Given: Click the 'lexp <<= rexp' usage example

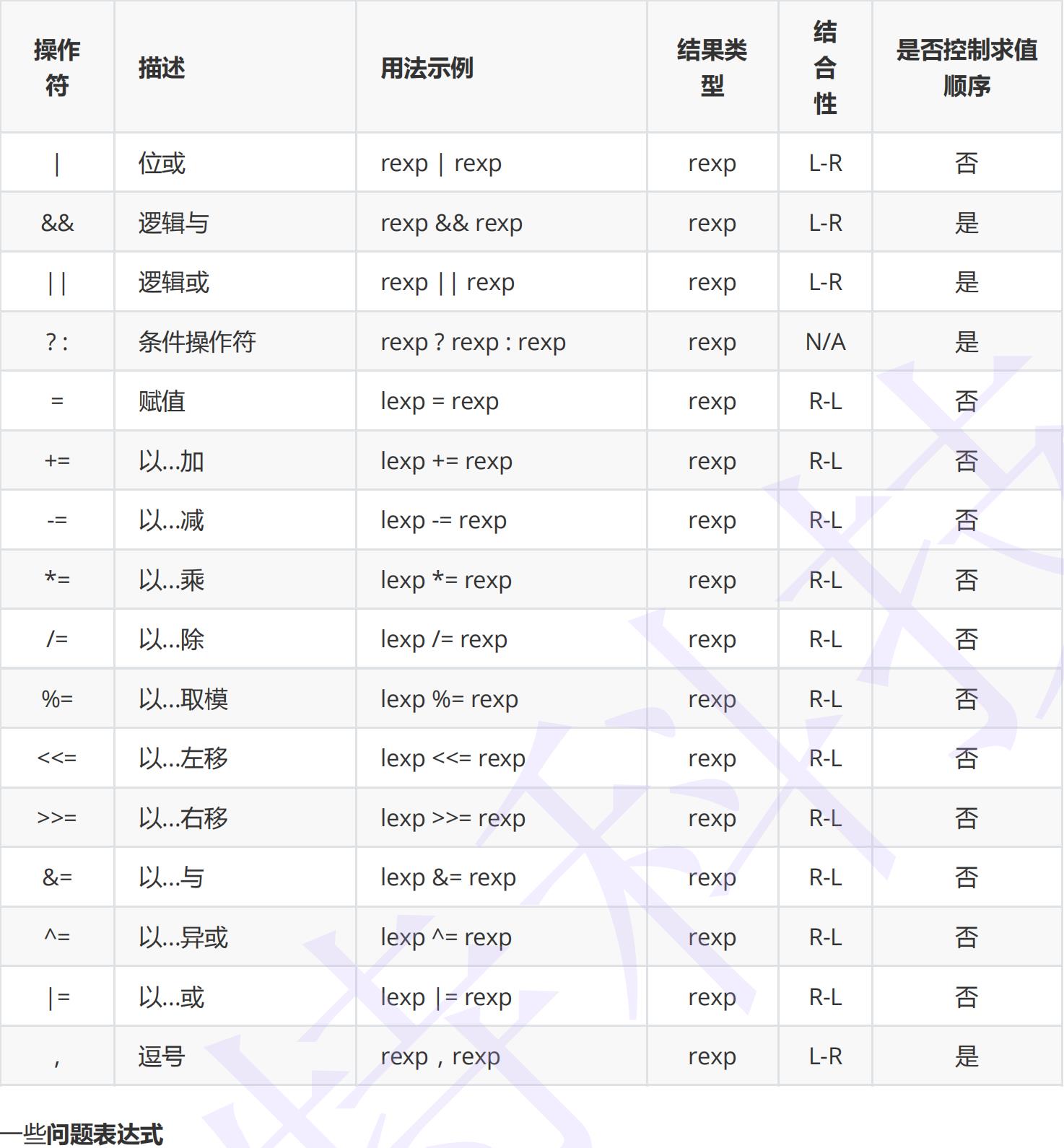Looking at the screenshot, I should pos(453,759).
